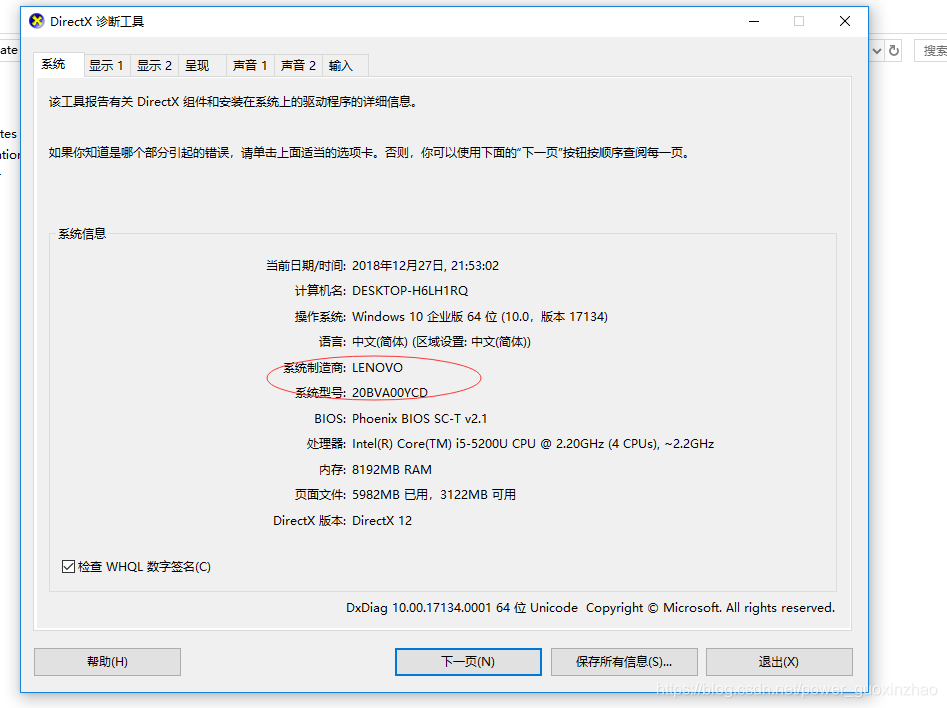Toggle the 检查 WHQL 数字签名 checkbox
The height and width of the screenshot is (708, 947).
68,567
